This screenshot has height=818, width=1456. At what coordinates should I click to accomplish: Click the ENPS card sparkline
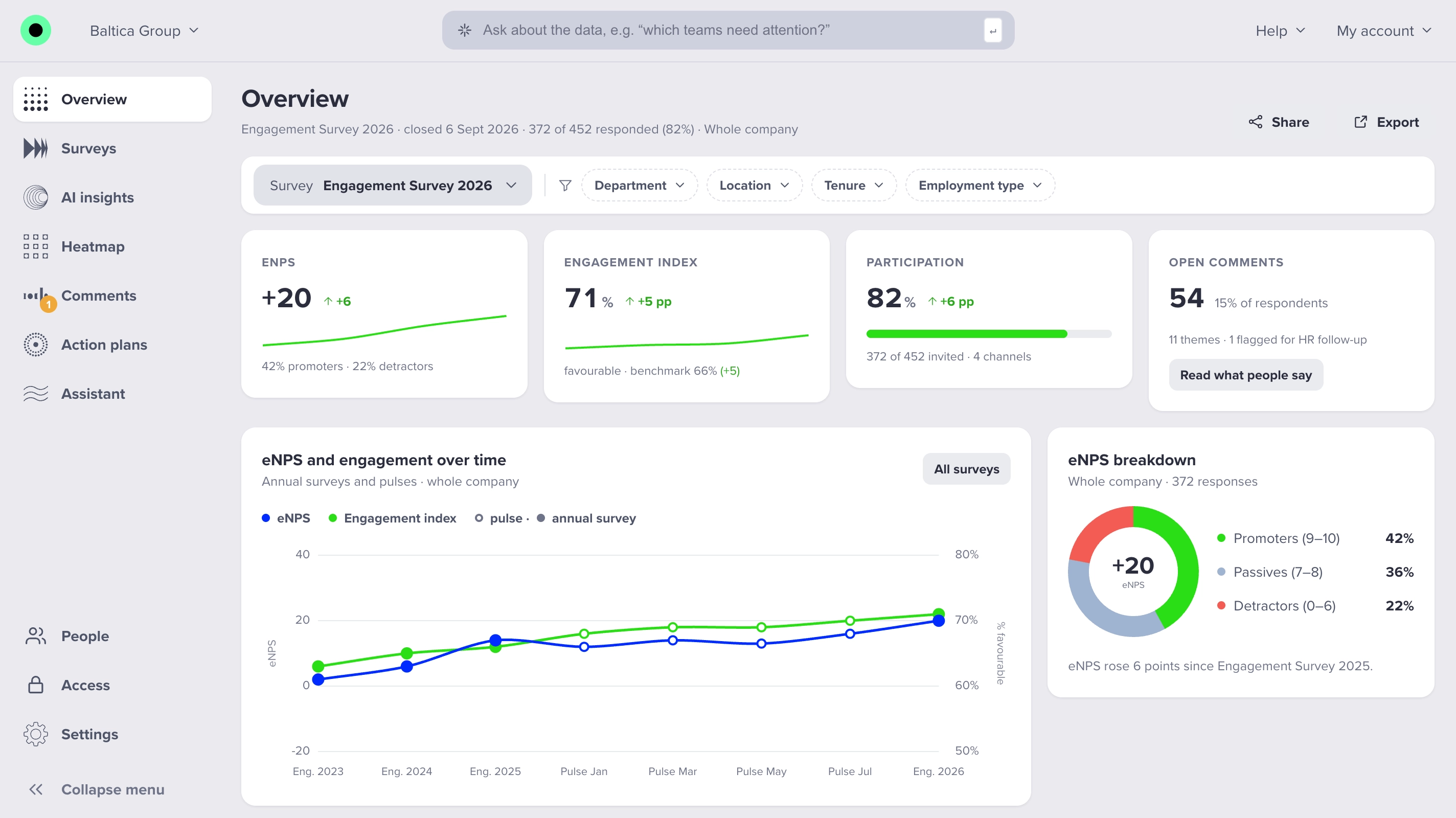coord(384,331)
